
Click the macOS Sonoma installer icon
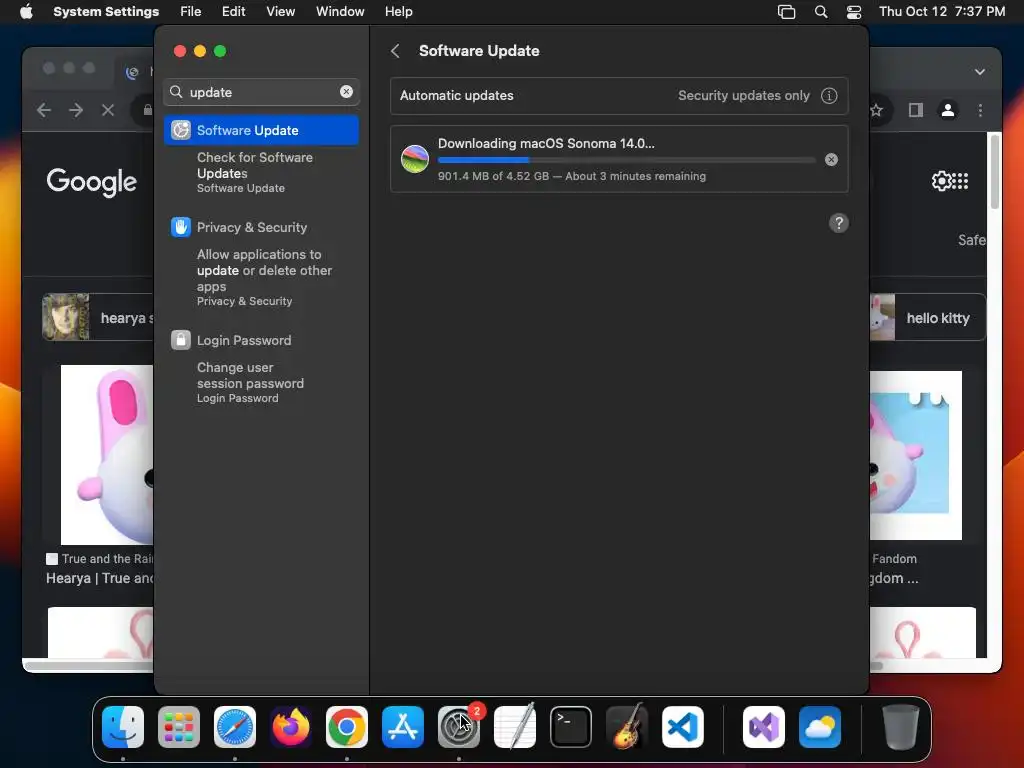(x=415, y=159)
